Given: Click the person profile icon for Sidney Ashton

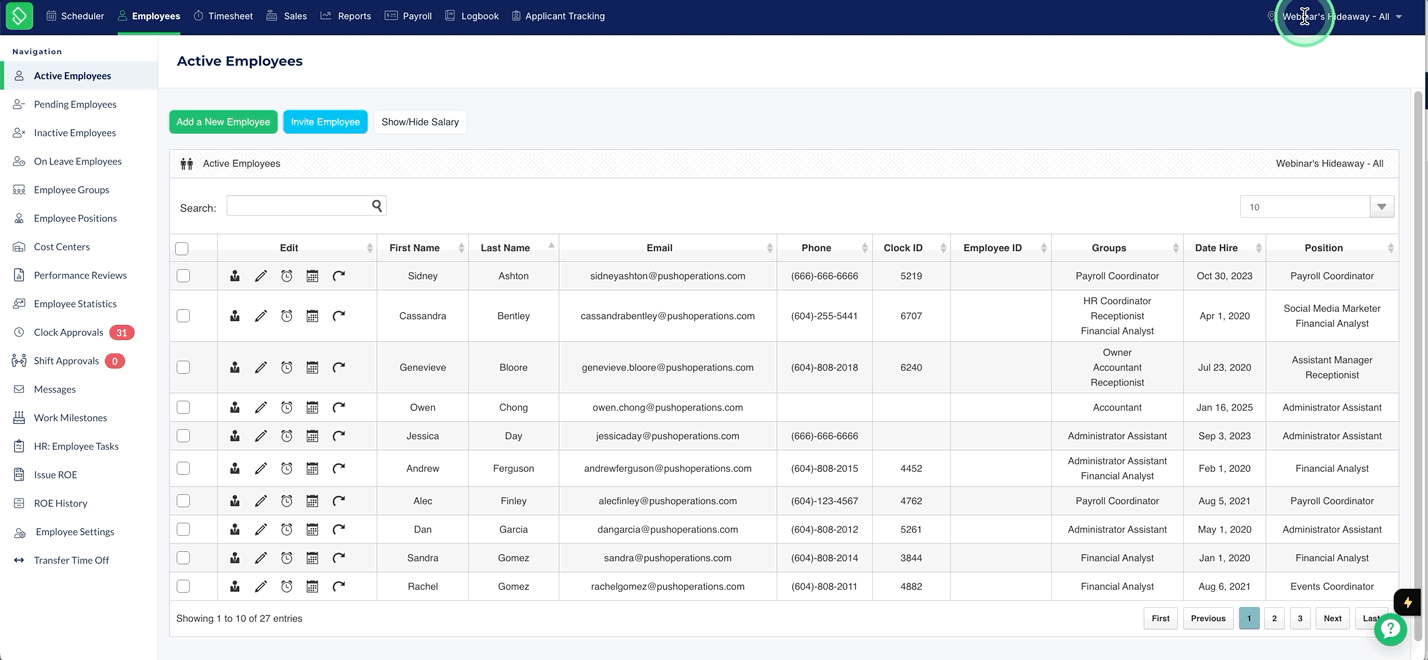Looking at the screenshot, I should [x=235, y=276].
